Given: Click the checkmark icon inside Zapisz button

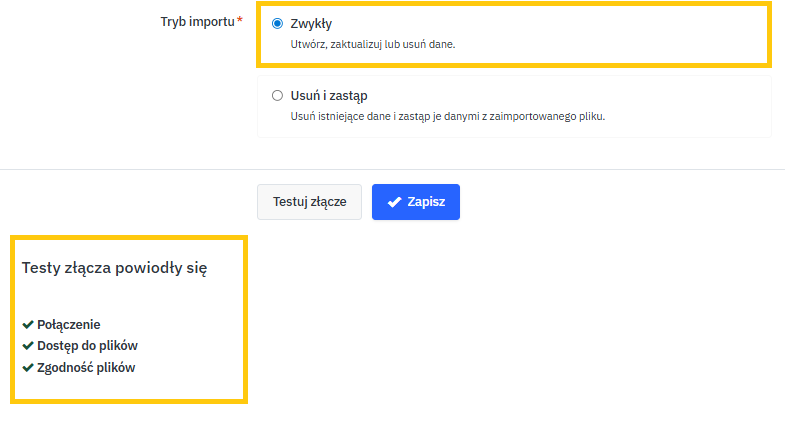Looking at the screenshot, I should [394, 202].
